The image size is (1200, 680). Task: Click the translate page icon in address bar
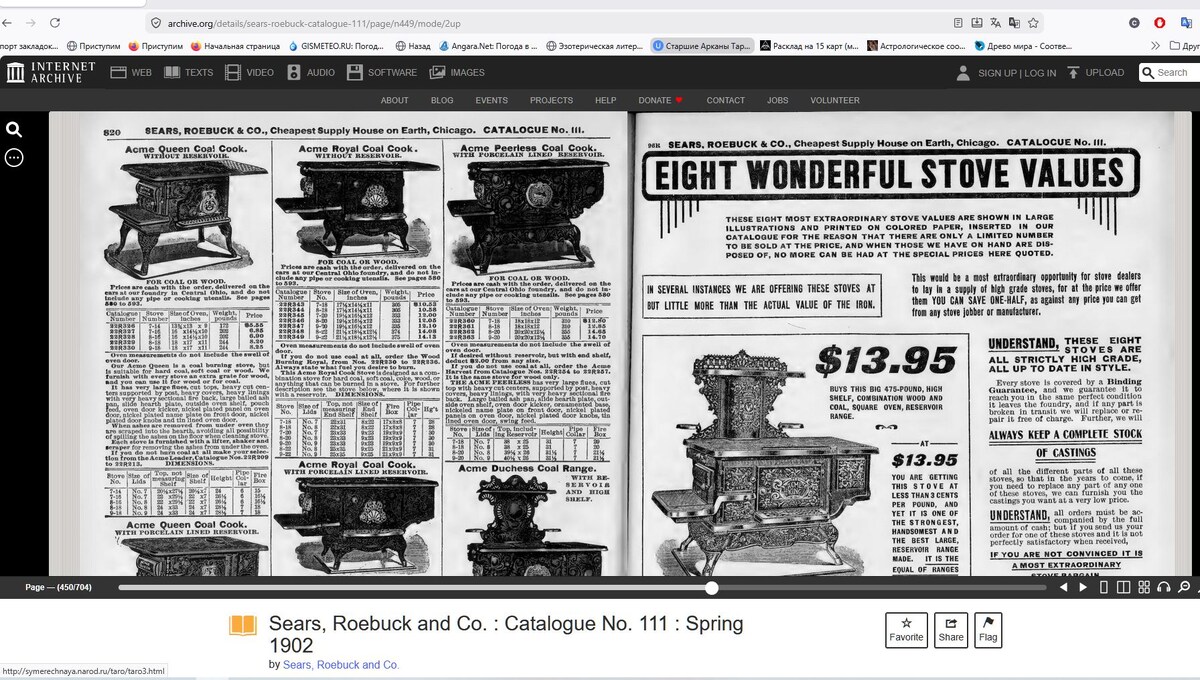pyautogui.click(x=996, y=23)
